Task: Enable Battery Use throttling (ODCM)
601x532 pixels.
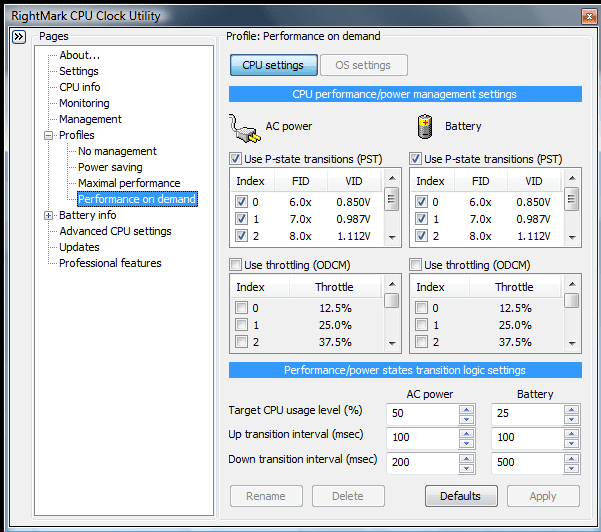Action: pyautogui.click(x=415, y=264)
